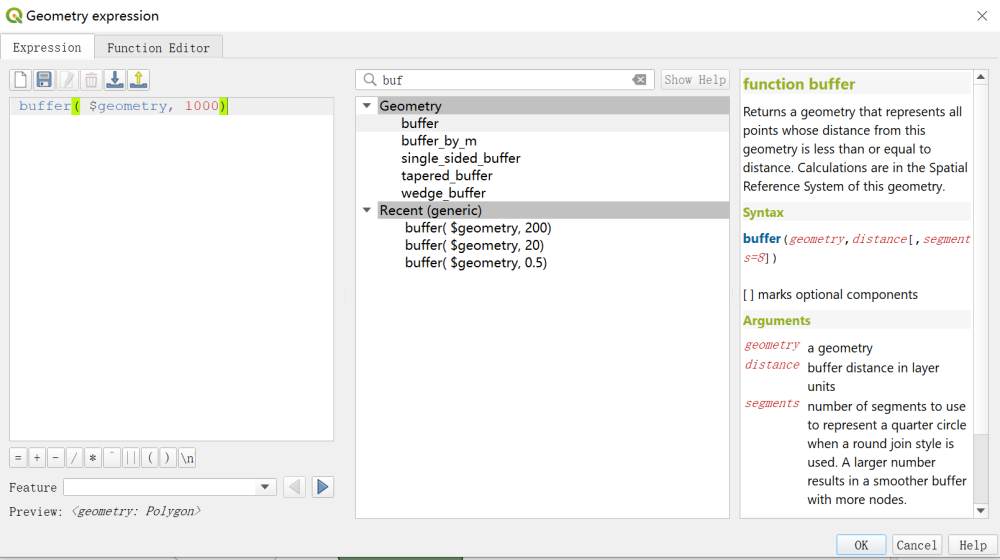The image size is (1000, 560).
Task: Collapse the Geometry function group
Action: (367, 106)
